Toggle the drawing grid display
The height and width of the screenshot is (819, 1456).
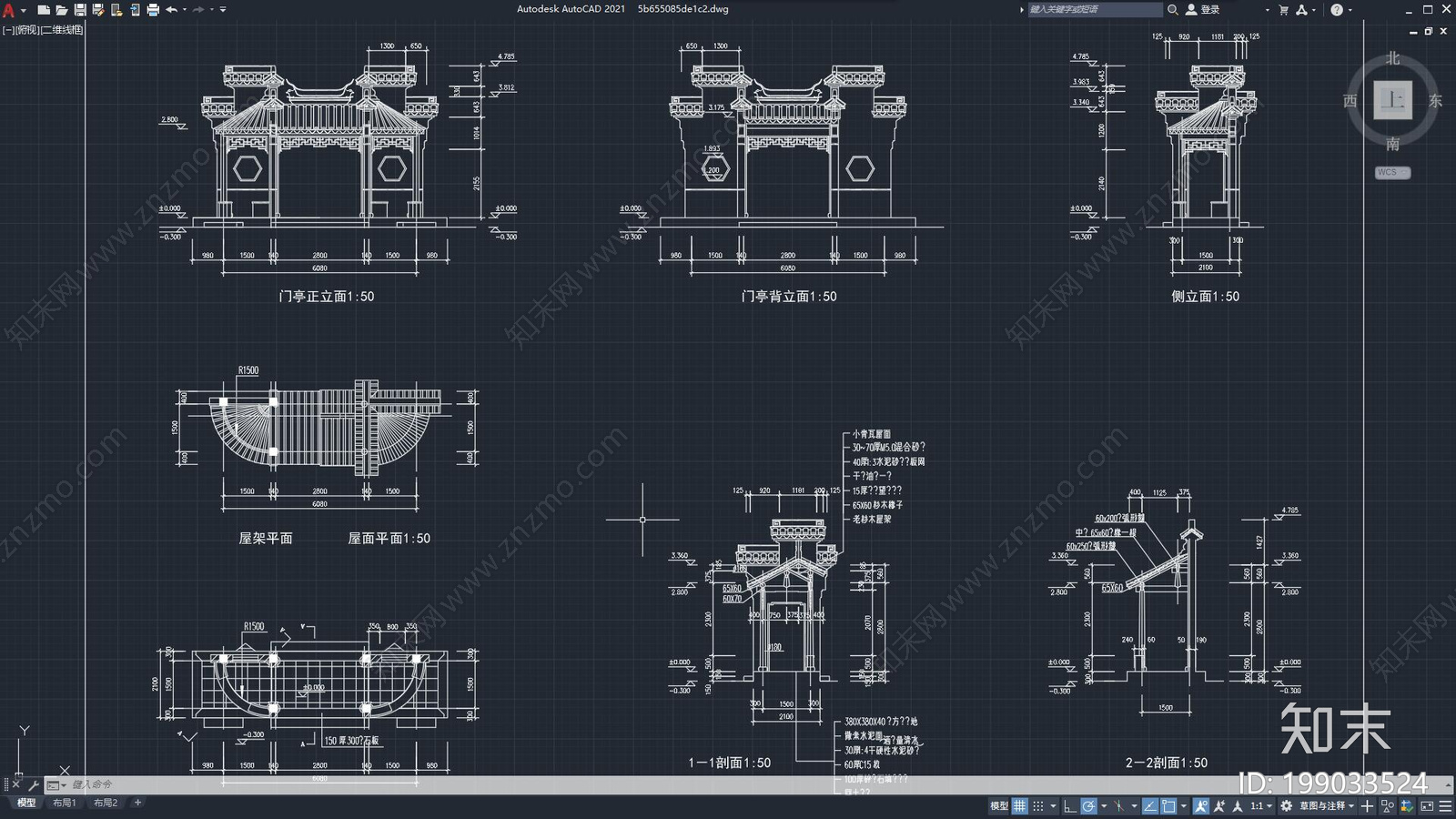tap(1020, 805)
